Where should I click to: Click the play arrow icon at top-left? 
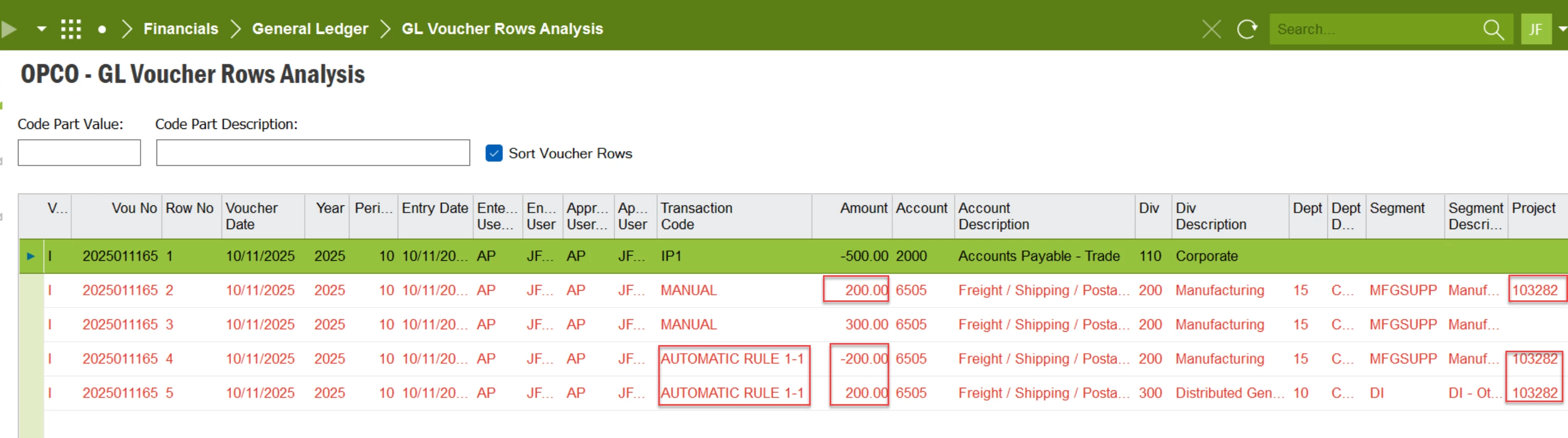point(9,29)
